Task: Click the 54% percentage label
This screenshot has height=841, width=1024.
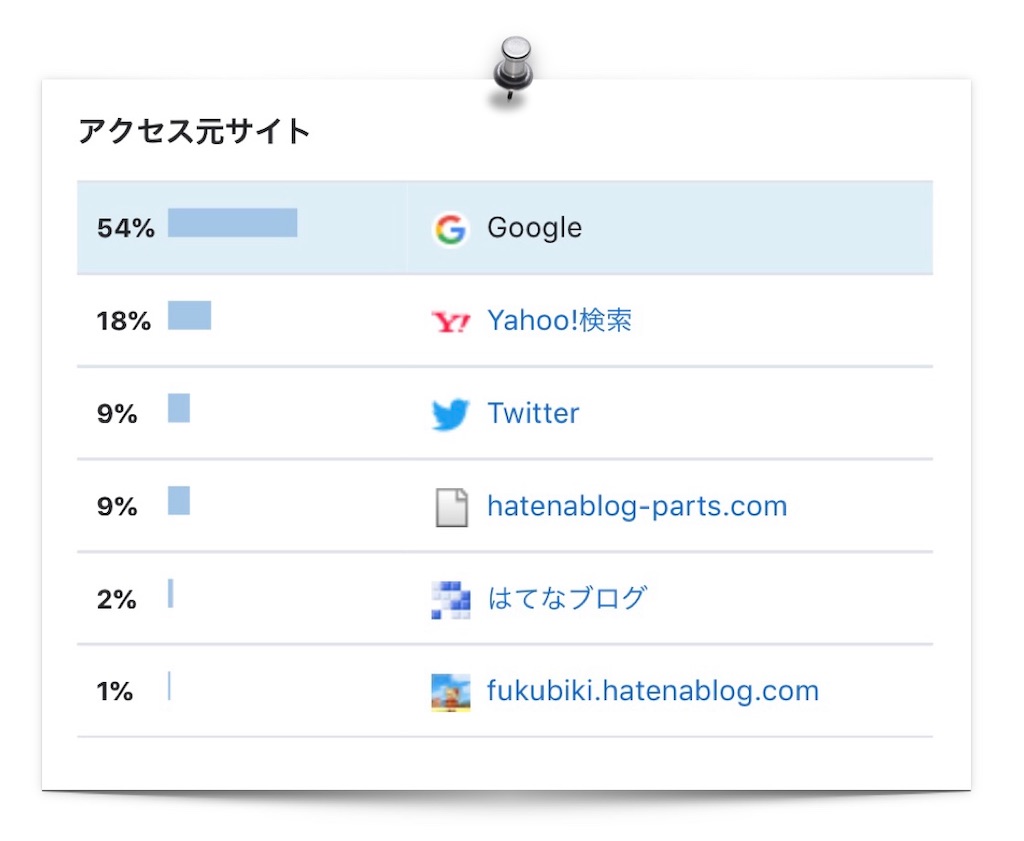Action: pyautogui.click(x=125, y=229)
